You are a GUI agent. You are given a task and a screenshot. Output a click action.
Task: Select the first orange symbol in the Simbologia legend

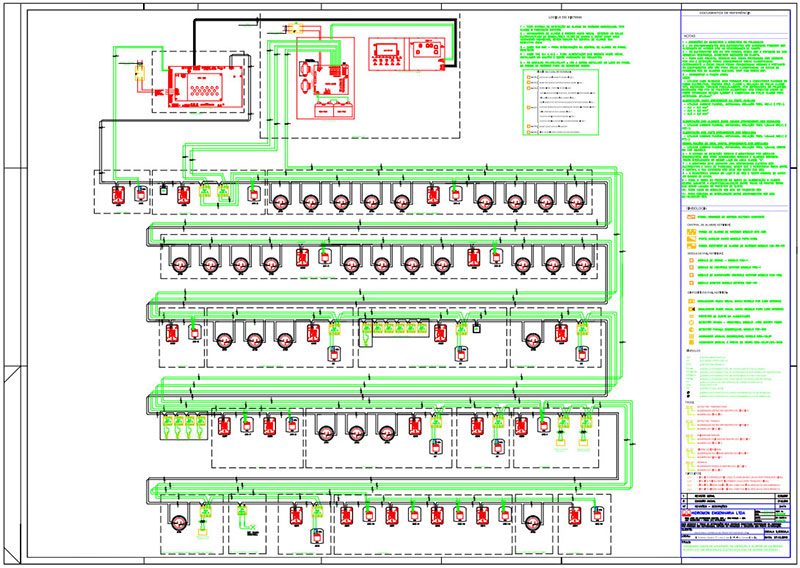tap(691, 217)
